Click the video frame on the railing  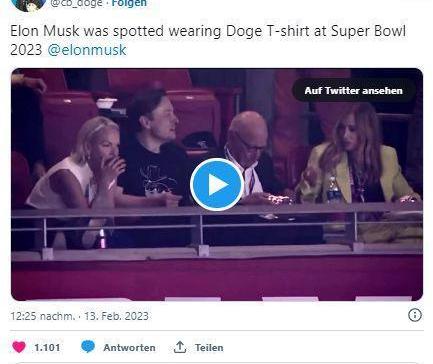coord(217,228)
